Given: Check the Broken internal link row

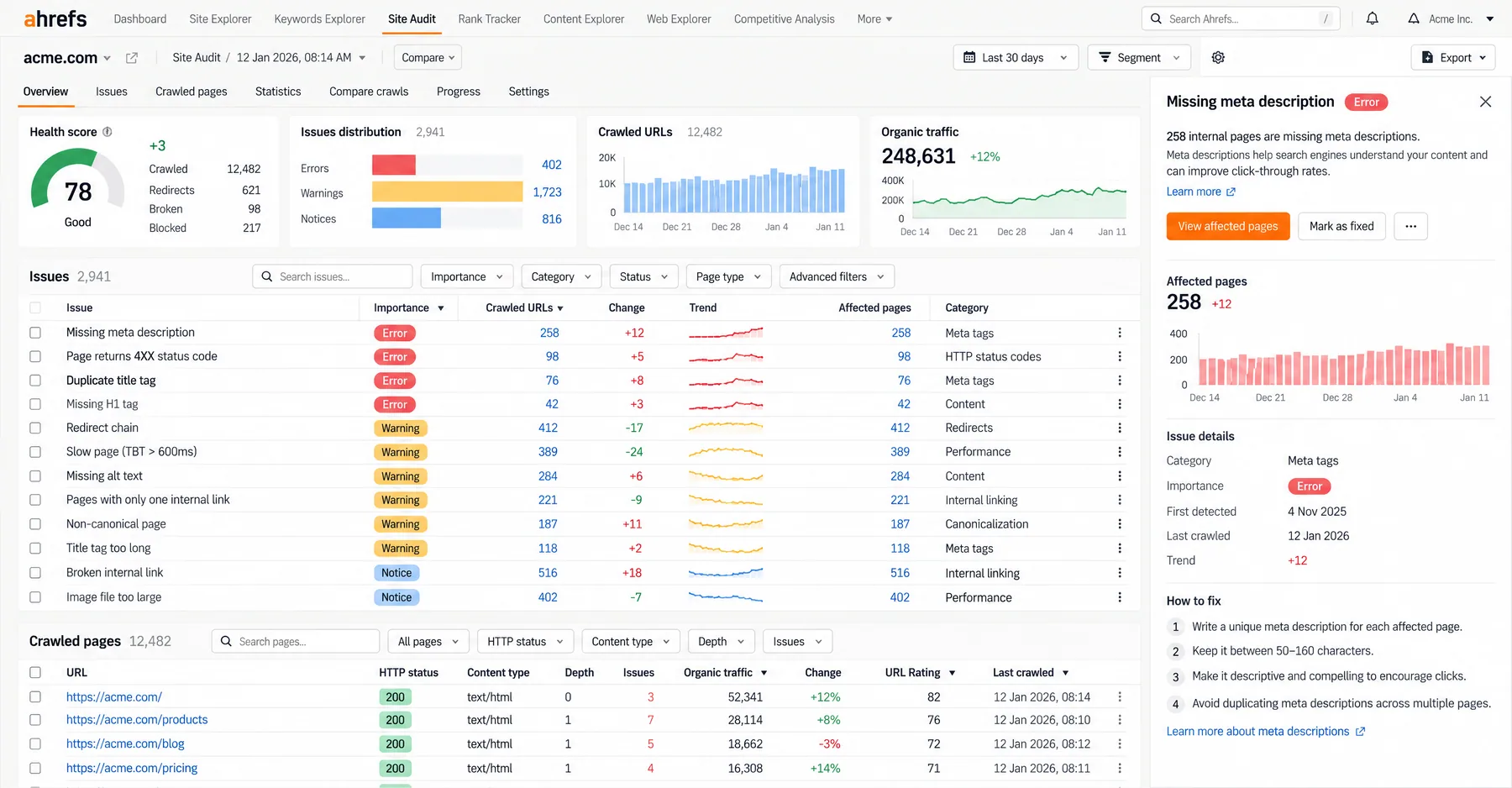Looking at the screenshot, I should [x=35, y=573].
